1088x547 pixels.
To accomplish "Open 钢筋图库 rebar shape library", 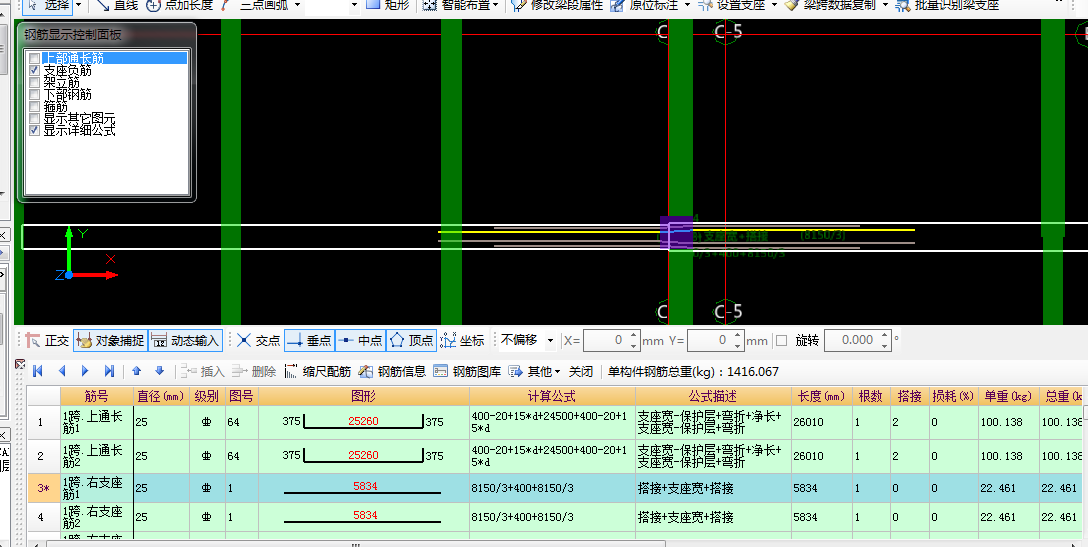I will coord(467,371).
